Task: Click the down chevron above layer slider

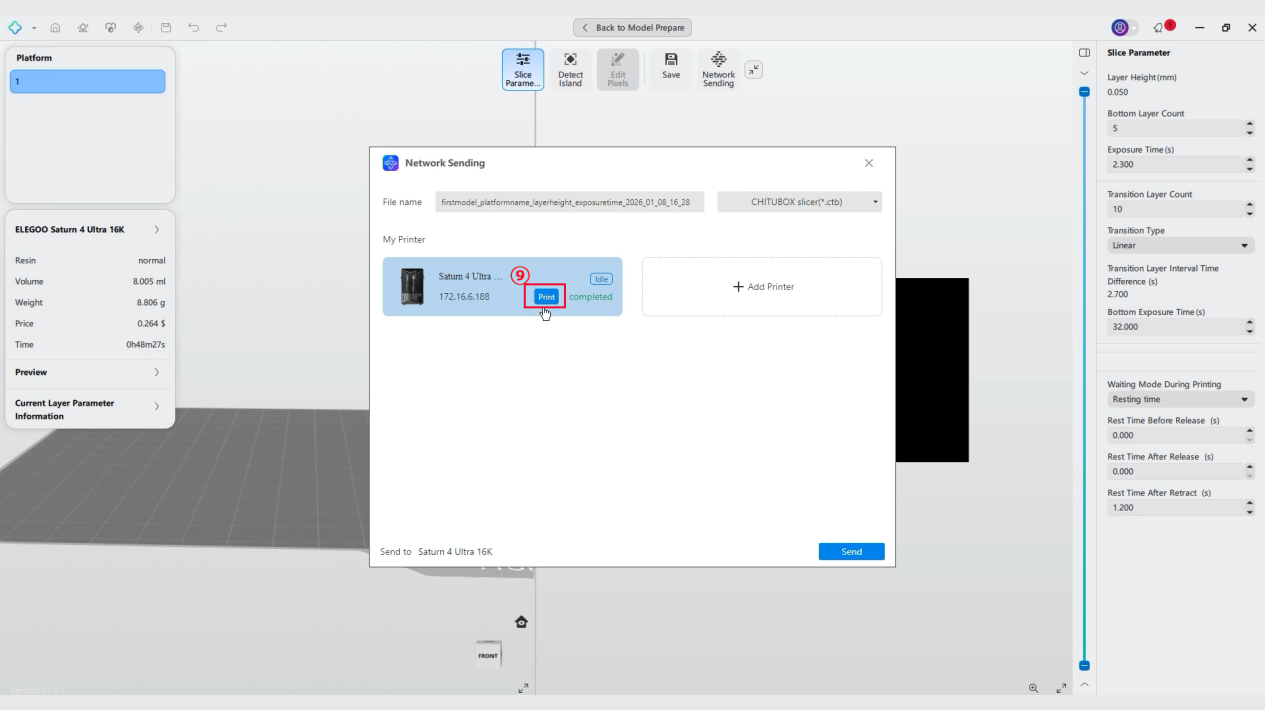Action: (x=1084, y=73)
